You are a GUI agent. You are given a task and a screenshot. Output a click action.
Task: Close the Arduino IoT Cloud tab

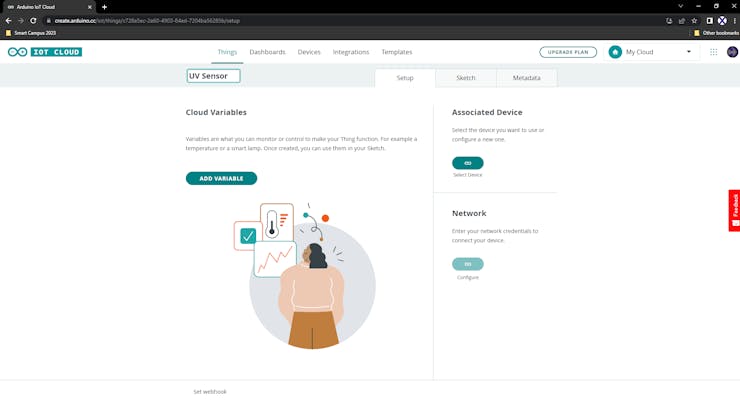pos(90,7)
